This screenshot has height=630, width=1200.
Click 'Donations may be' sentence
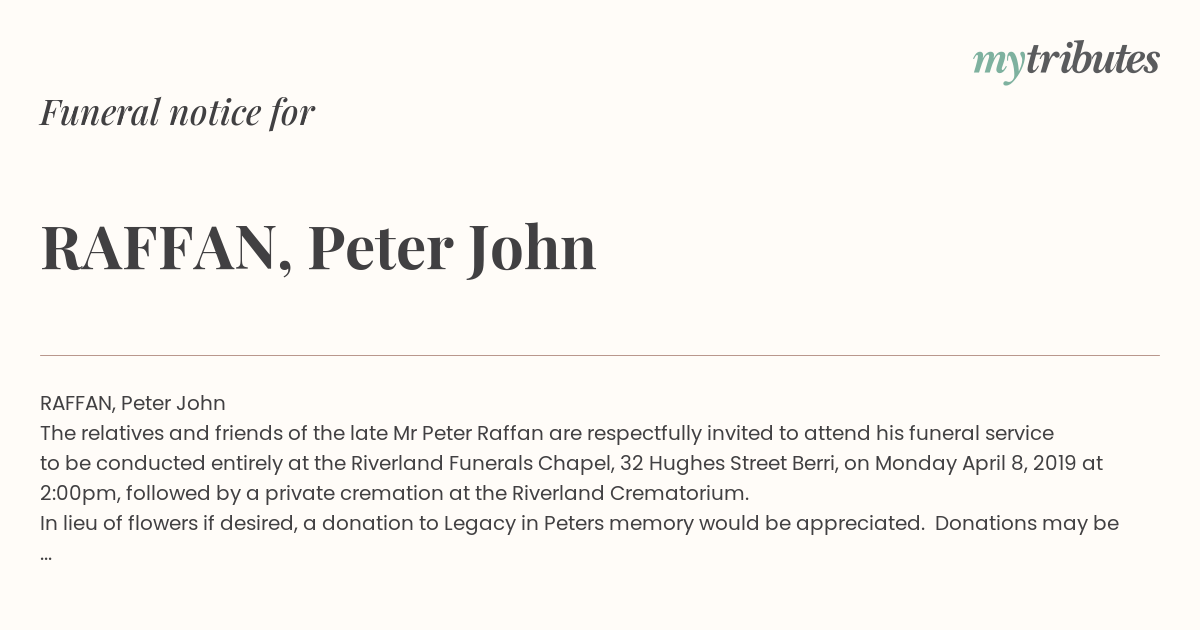(x=1027, y=523)
